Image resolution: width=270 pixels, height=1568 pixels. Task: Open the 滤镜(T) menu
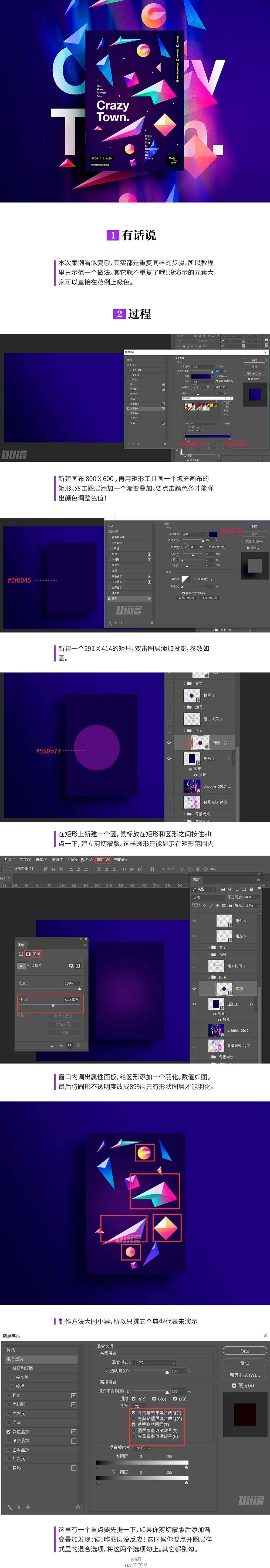[58, 860]
